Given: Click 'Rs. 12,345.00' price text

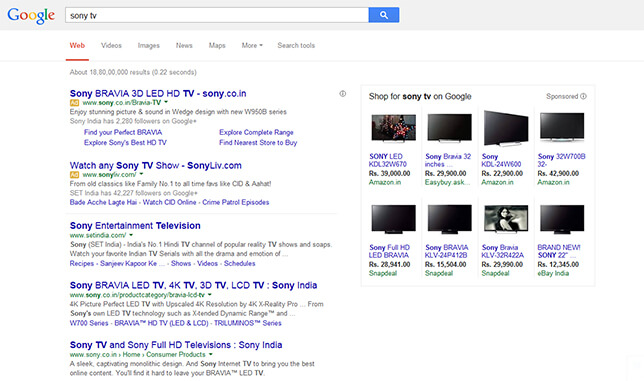Looking at the screenshot, I should 558,264.
